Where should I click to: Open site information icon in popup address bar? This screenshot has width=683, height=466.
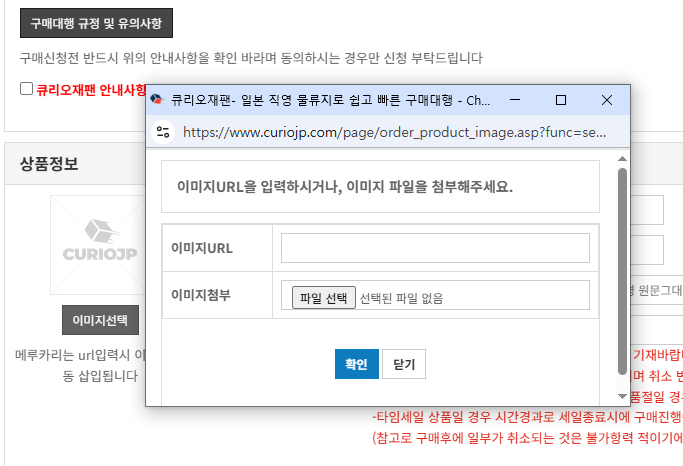pos(163,132)
